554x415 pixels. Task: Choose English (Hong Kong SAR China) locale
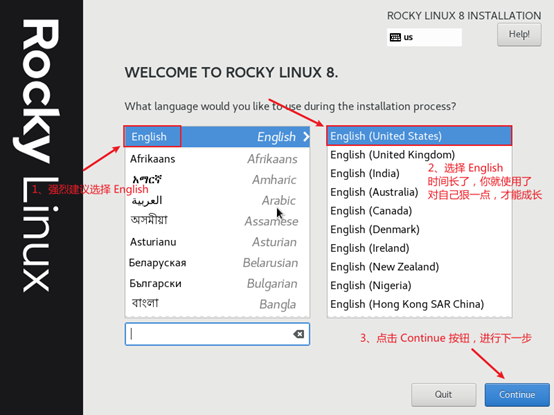419,304
